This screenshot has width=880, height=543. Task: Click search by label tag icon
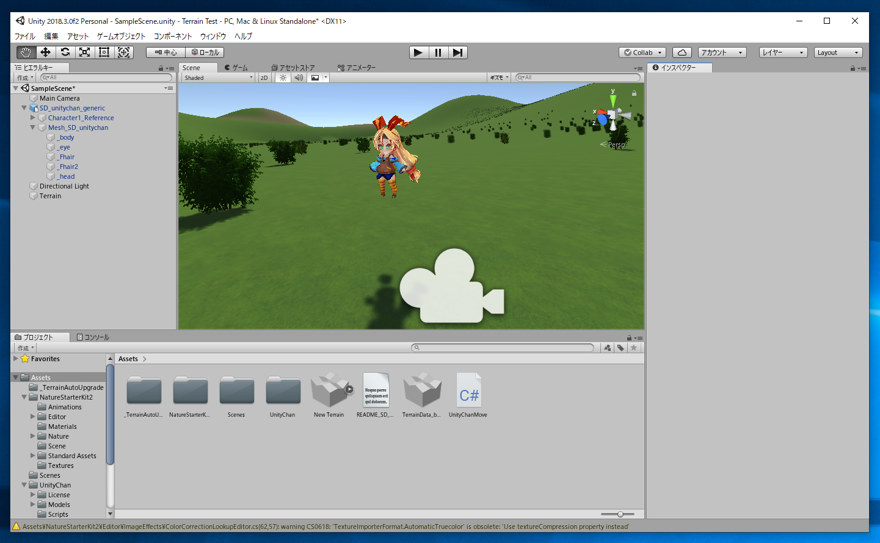tap(620, 348)
